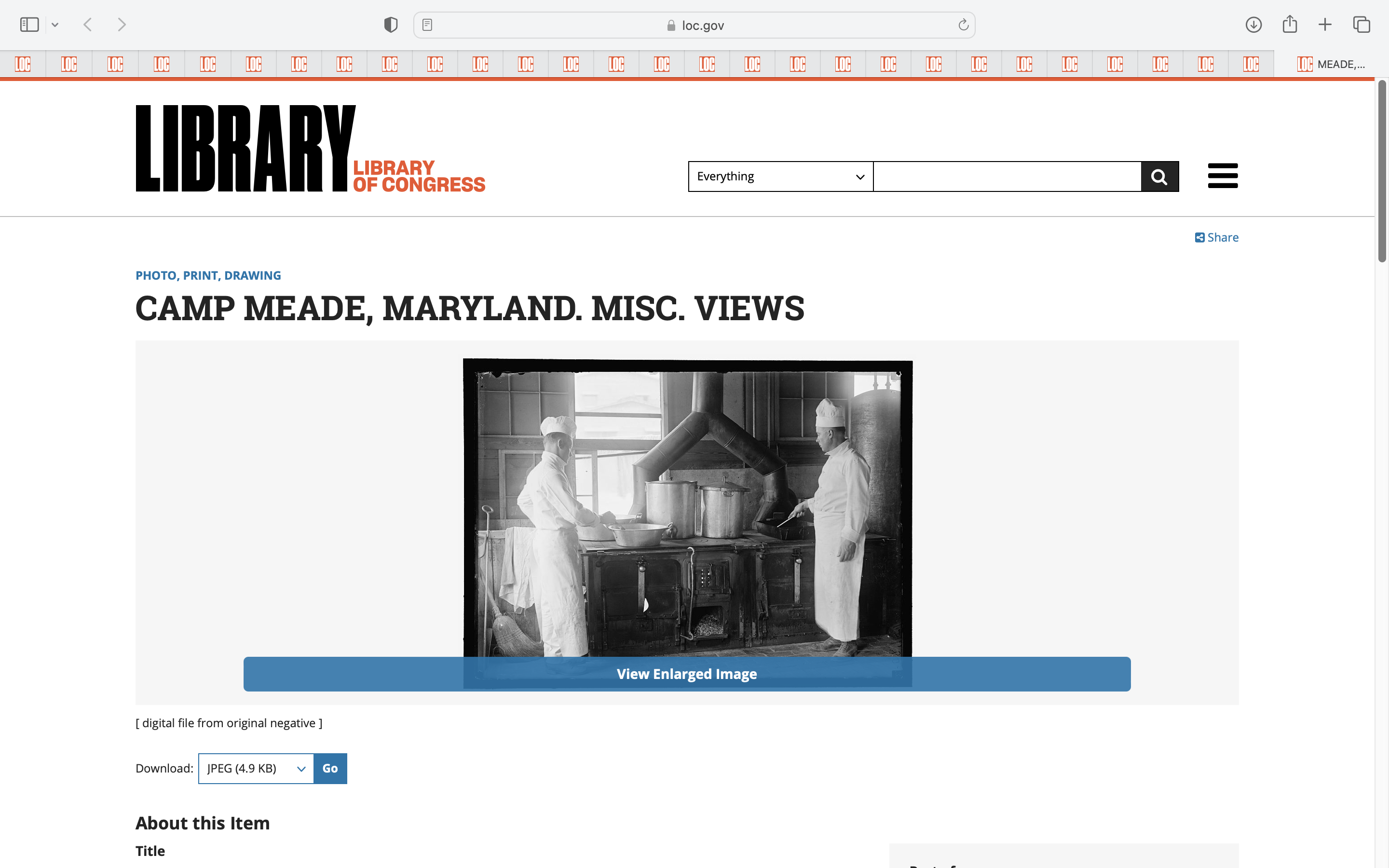
Task: Click the Safari share toolbar icon
Action: coord(1290,25)
